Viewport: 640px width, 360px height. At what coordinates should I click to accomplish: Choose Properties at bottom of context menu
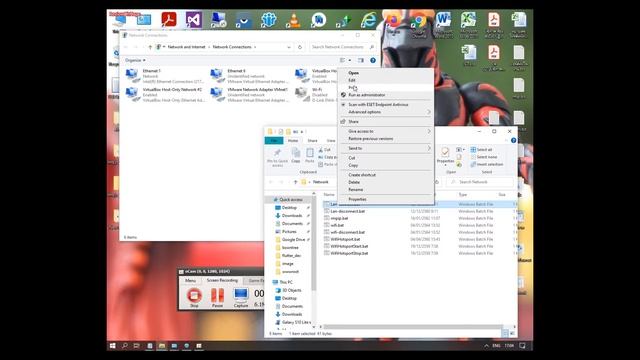tap(386, 199)
